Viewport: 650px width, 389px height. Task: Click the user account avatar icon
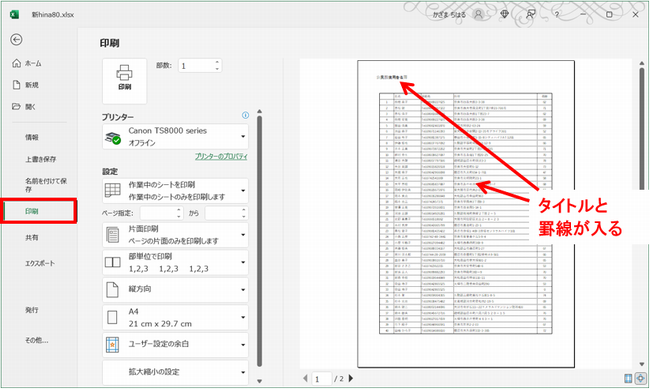[x=478, y=14]
